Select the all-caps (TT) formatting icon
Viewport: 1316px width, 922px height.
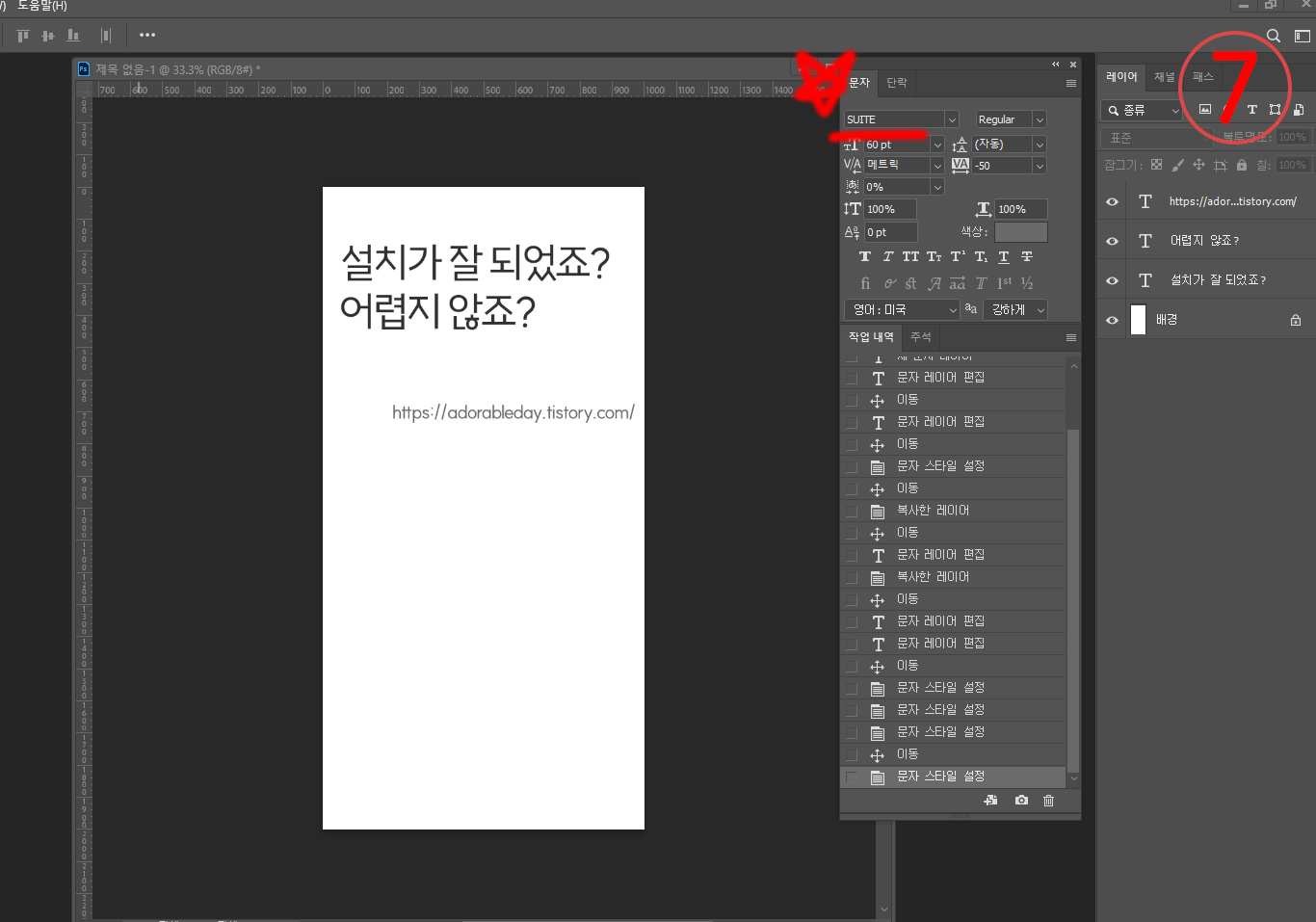coord(910,255)
